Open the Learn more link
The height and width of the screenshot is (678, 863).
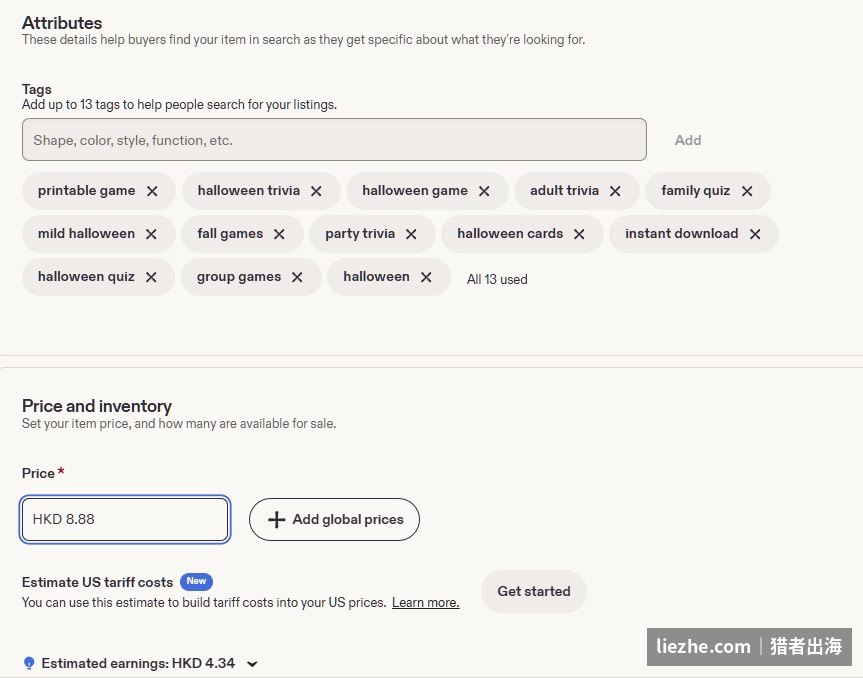(x=425, y=603)
